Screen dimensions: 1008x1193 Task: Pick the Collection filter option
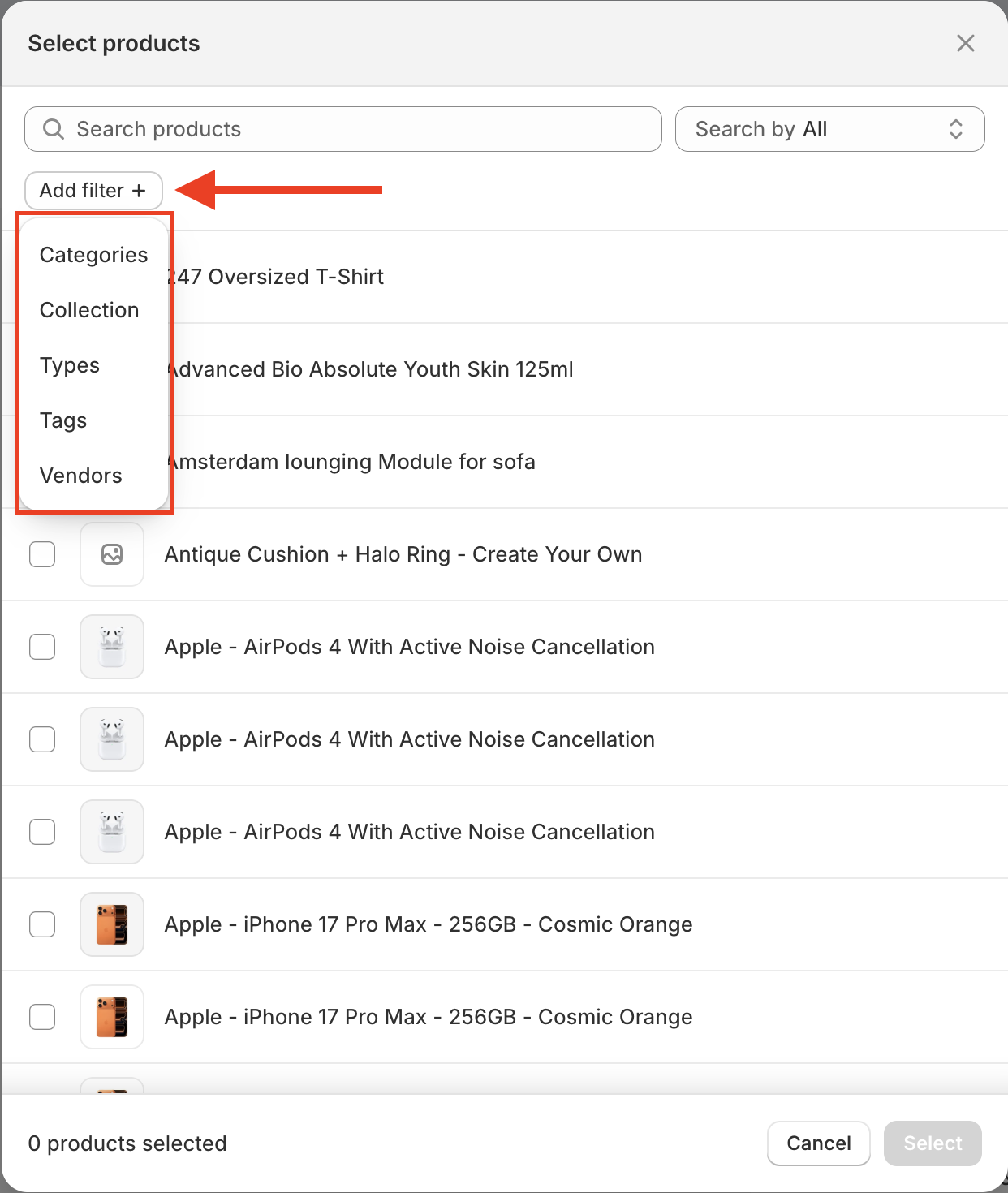(x=89, y=310)
